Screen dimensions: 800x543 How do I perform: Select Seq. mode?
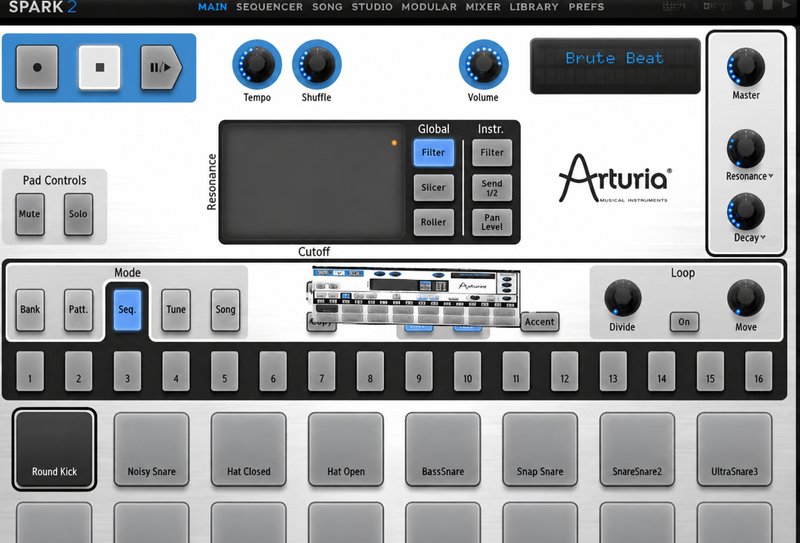pos(127,309)
